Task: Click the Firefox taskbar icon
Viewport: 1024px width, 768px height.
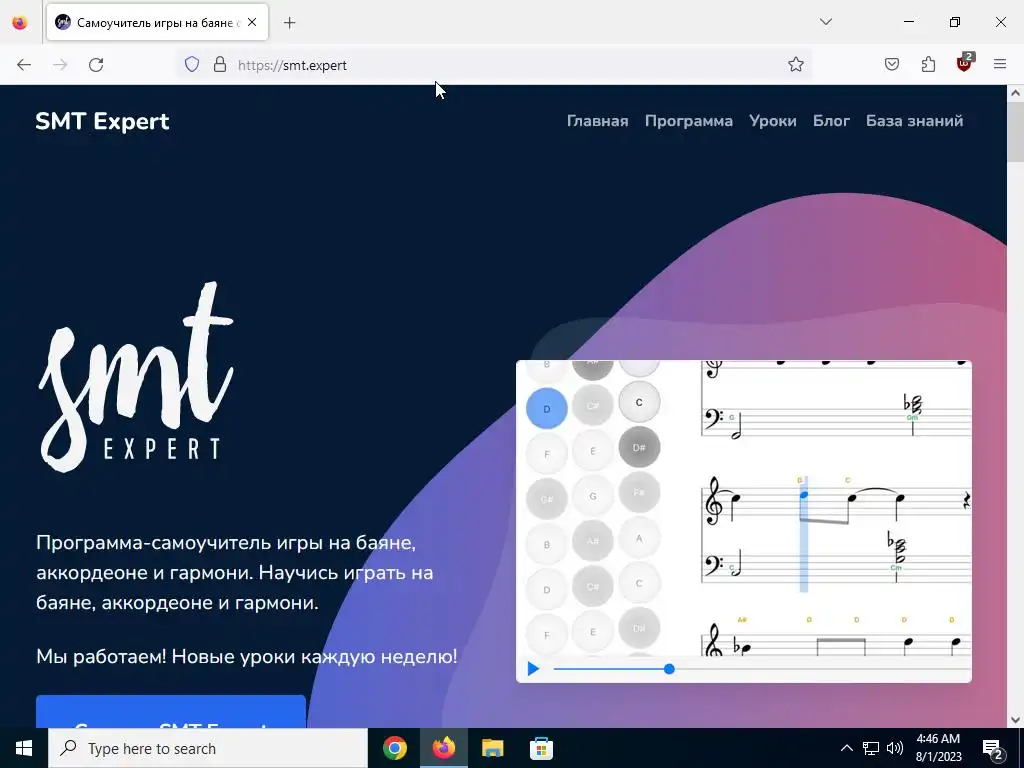Action: coord(443,748)
